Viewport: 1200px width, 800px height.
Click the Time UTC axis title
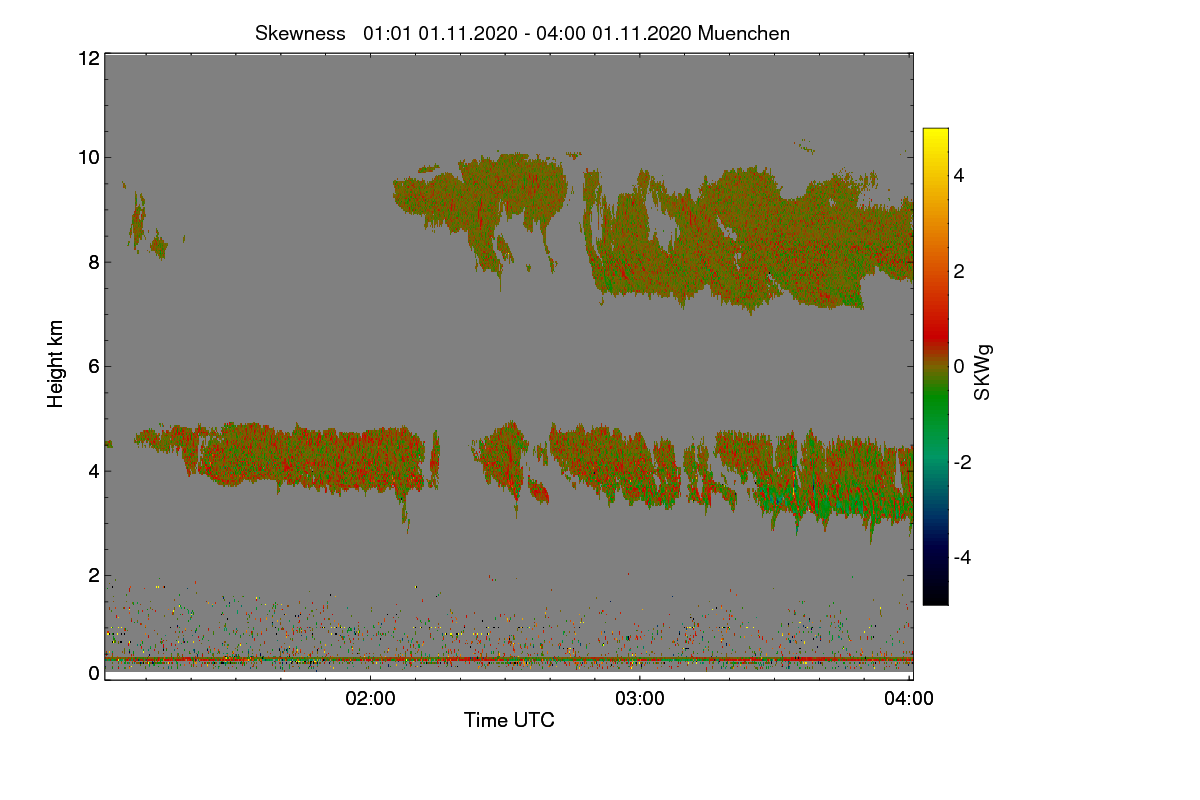click(x=509, y=720)
